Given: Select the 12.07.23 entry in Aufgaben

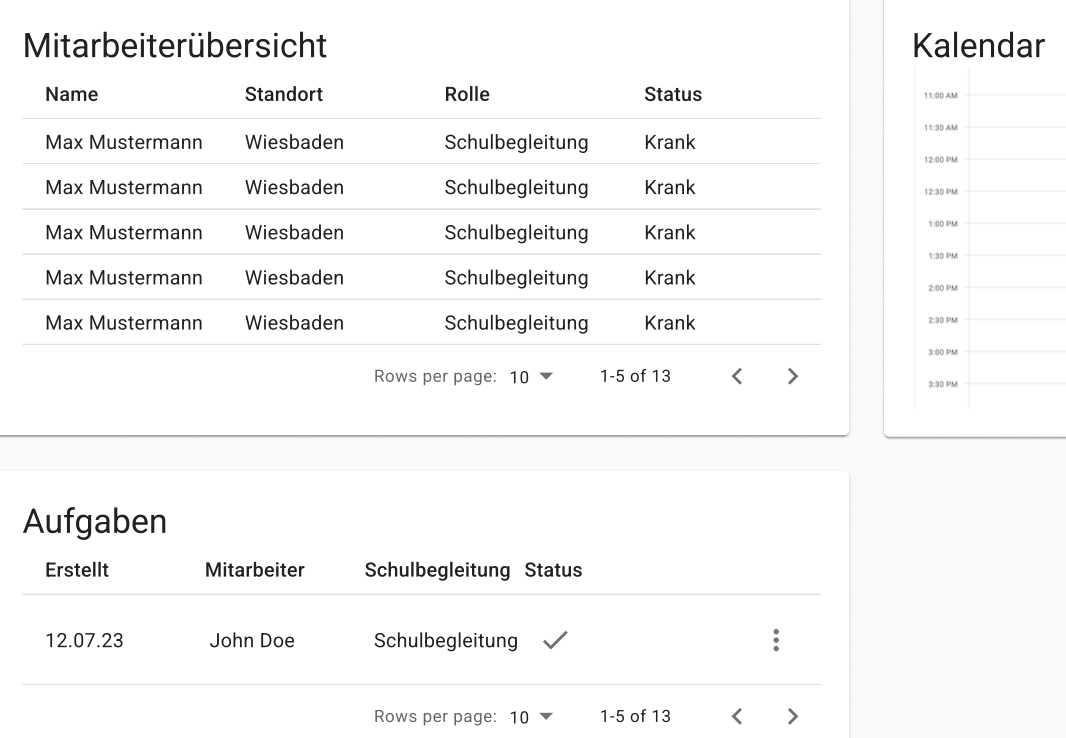Looking at the screenshot, I should click(x=84, y=640).
